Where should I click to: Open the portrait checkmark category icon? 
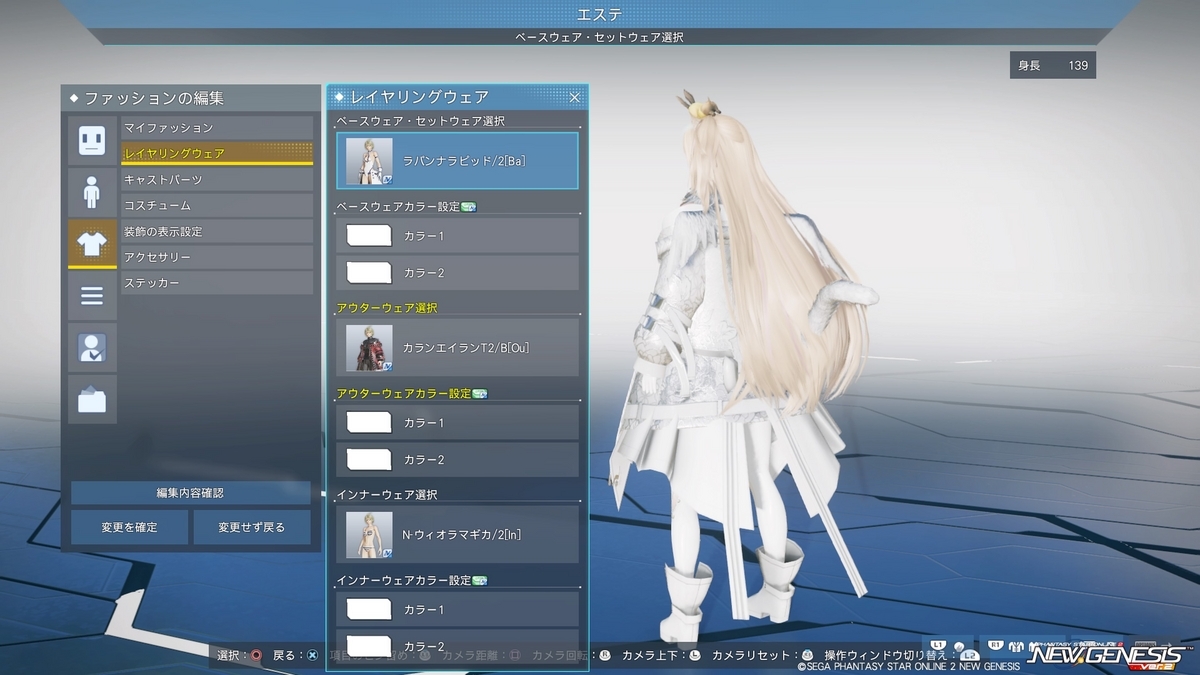coord(92,348)
